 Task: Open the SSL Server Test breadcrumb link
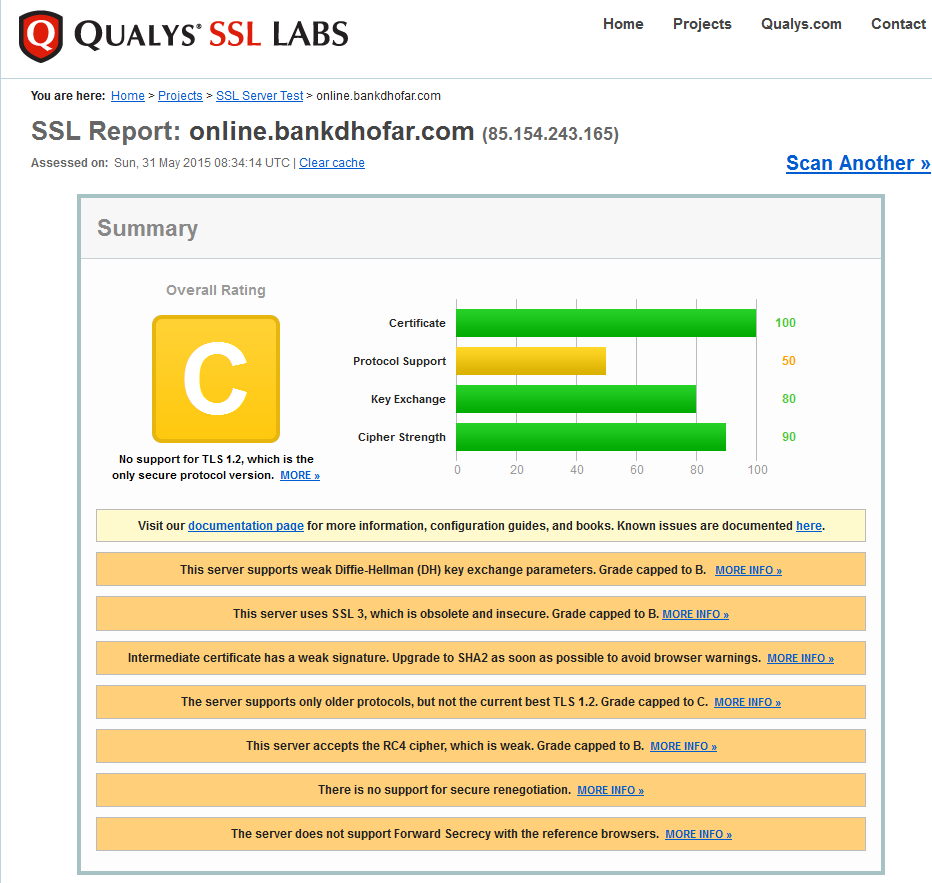[x=260, y=96]
